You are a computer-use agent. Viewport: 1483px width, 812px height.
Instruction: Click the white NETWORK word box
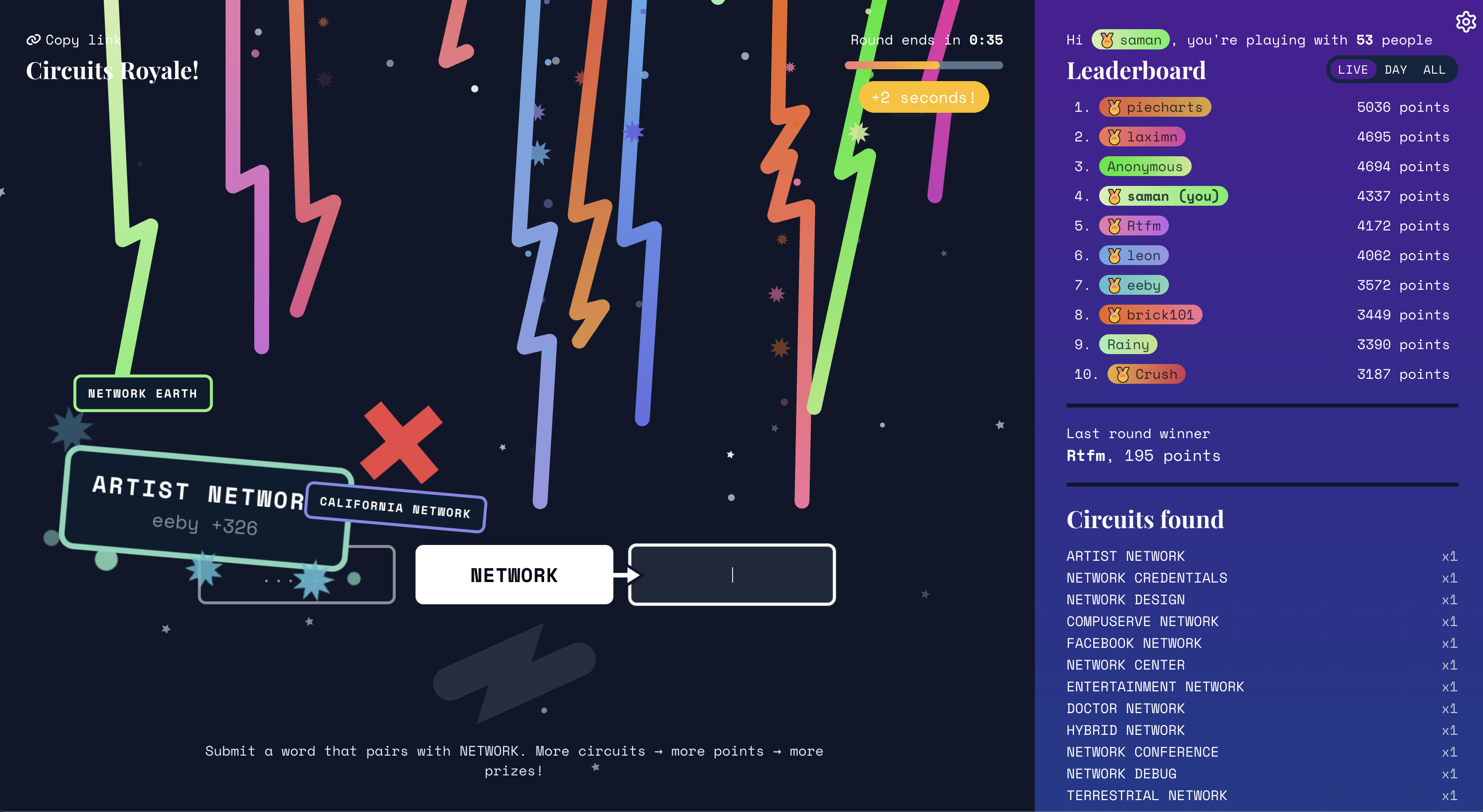pos(513,574)
